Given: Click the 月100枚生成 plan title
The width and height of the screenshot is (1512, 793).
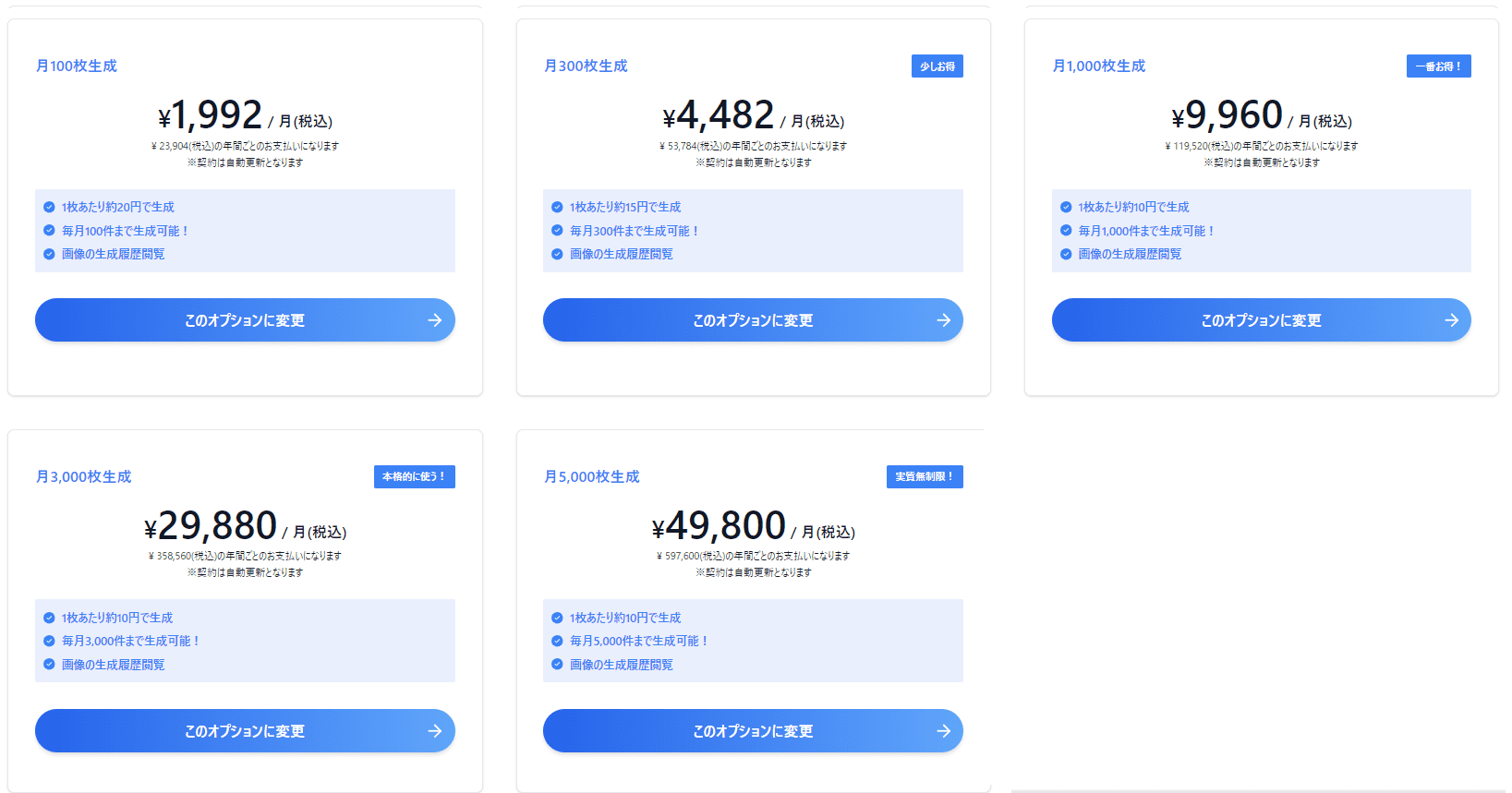Looking at the screenshot, I should click(x=77, y=66).
